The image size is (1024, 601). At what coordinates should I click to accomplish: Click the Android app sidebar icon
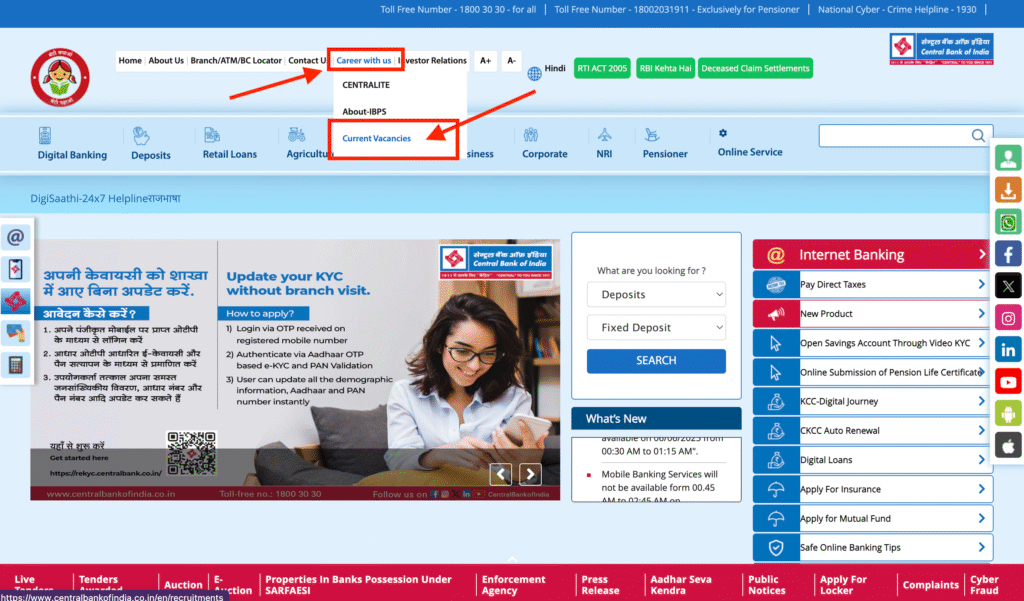click(1008, 414)
